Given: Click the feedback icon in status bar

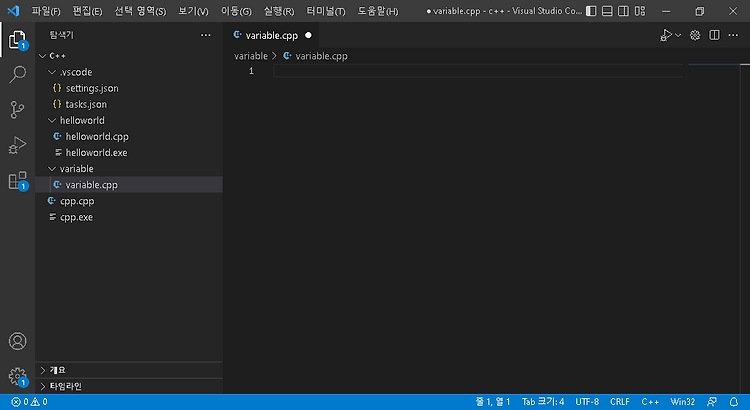Looking at the screenshot, I should pyautogui.click(x=712, y=402).
